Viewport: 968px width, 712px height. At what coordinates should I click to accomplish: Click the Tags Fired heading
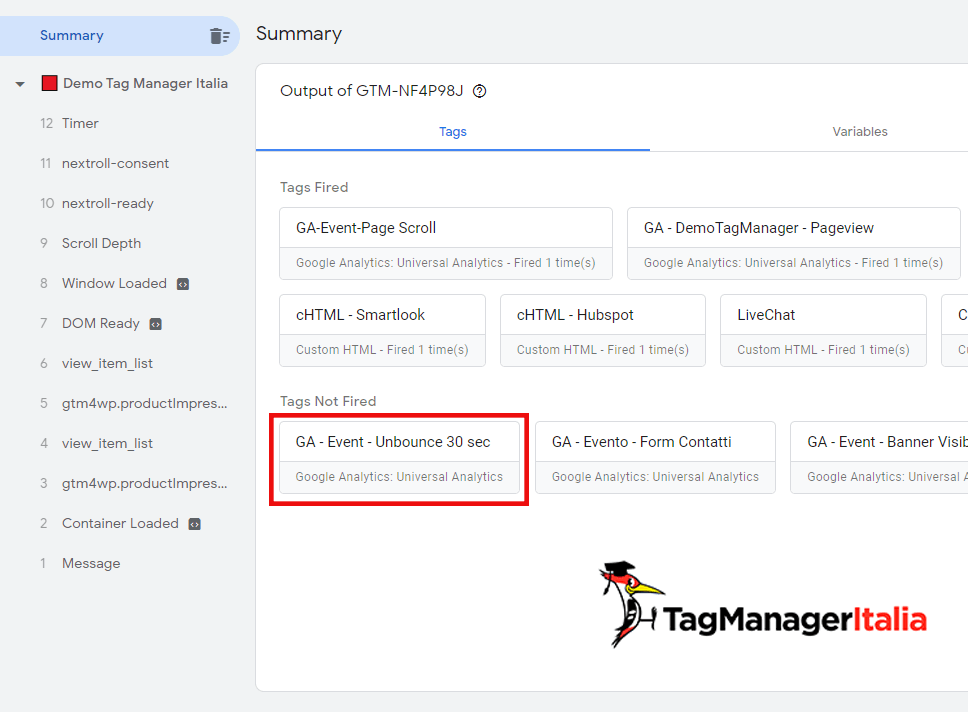pos(314,188)
